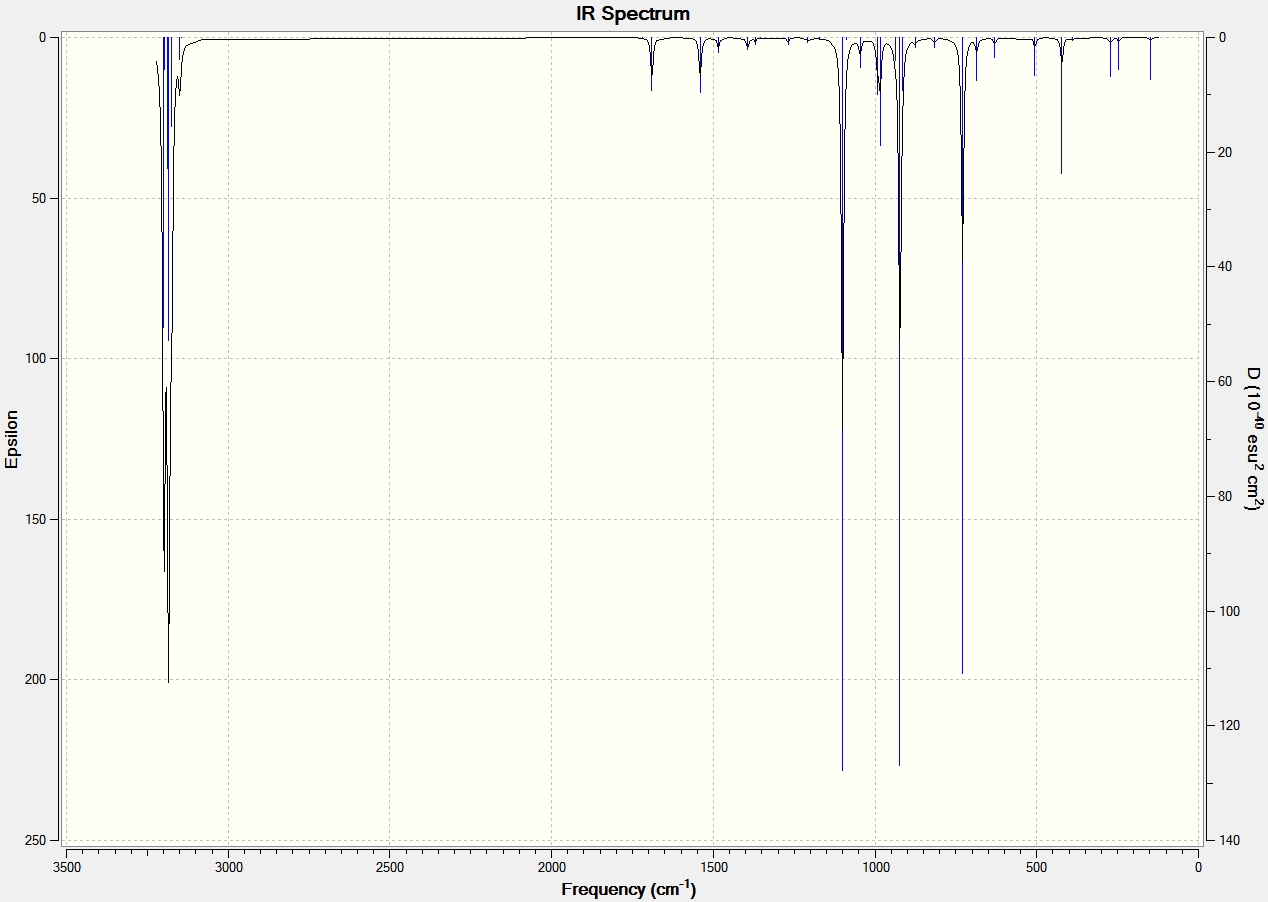
Task: Click the IR Spectrum chart title
Action: click(633, 14)
